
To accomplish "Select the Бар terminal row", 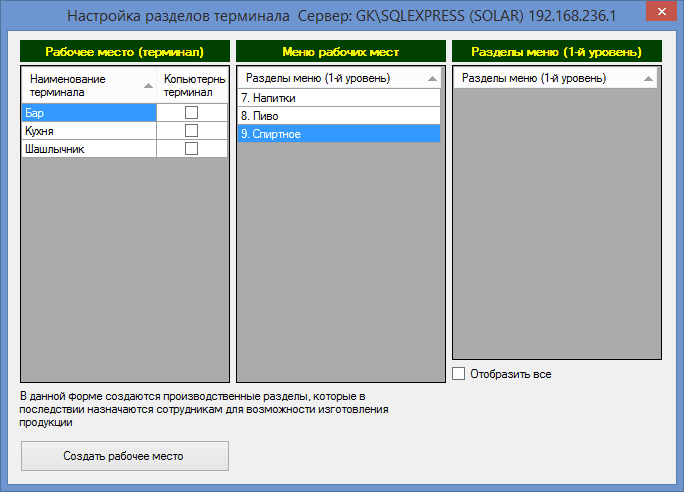I will 88,113.
